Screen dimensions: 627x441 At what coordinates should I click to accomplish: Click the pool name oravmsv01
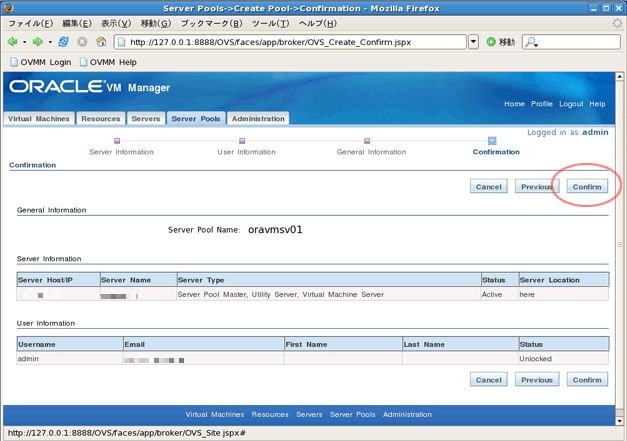click(x=275, y=230)
